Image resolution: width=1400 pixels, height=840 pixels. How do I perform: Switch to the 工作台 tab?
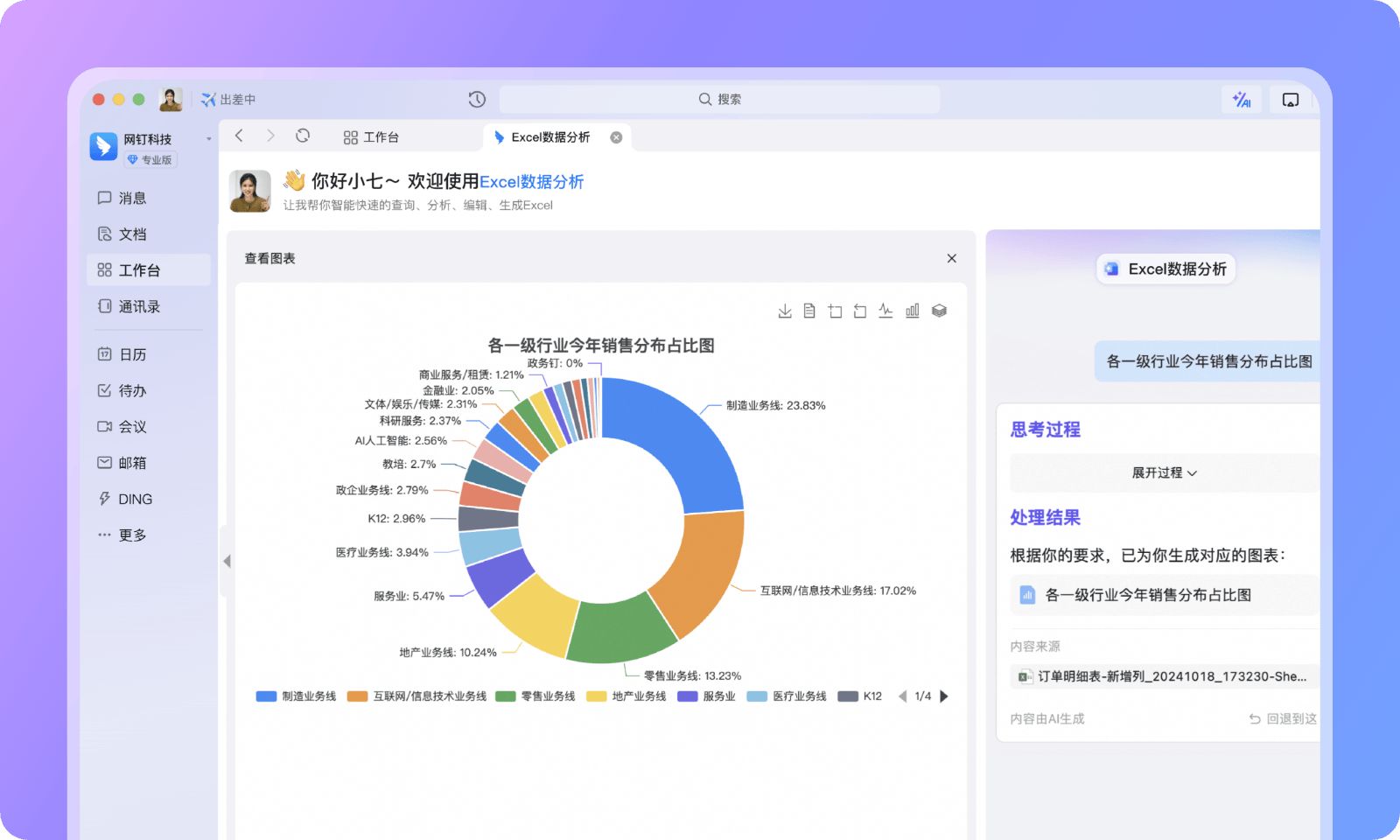point(372,137)
